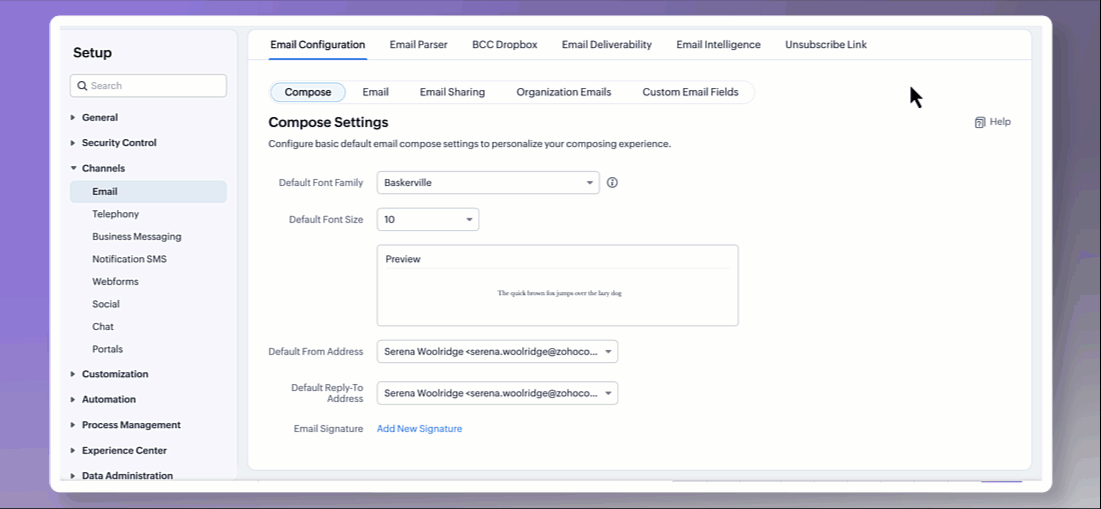Open the Default Reply-To Address dropdown

point(497,393)
